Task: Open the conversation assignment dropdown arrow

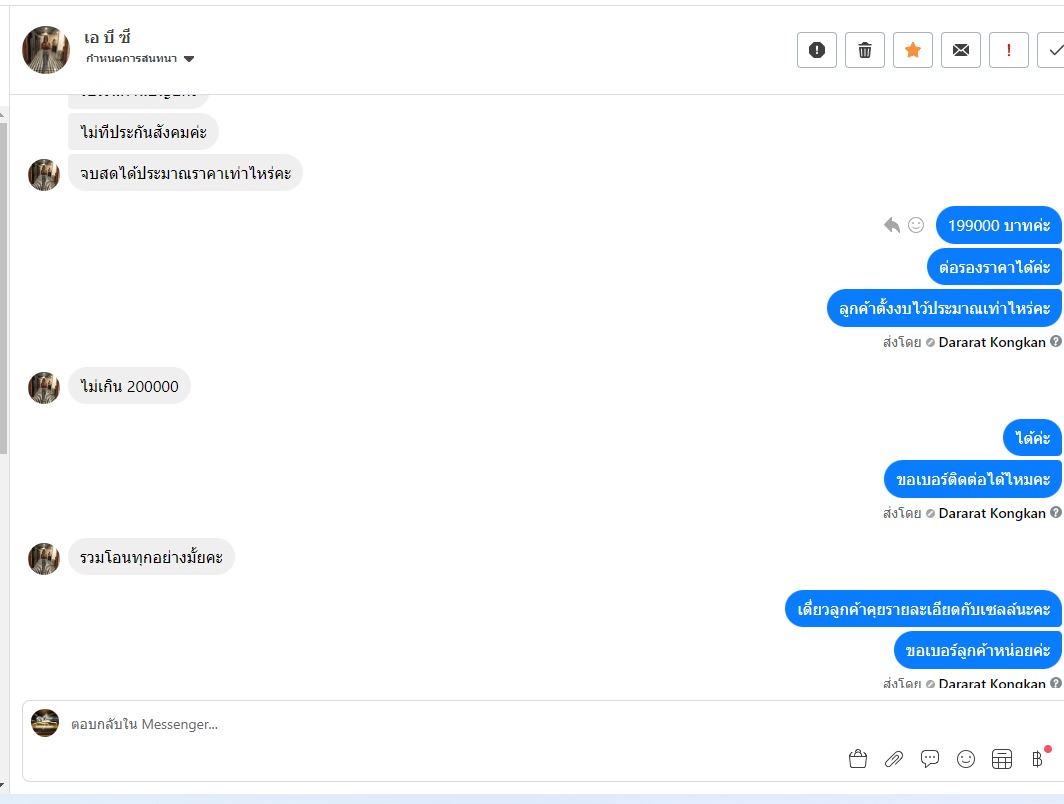Action: tap(189, 58)
